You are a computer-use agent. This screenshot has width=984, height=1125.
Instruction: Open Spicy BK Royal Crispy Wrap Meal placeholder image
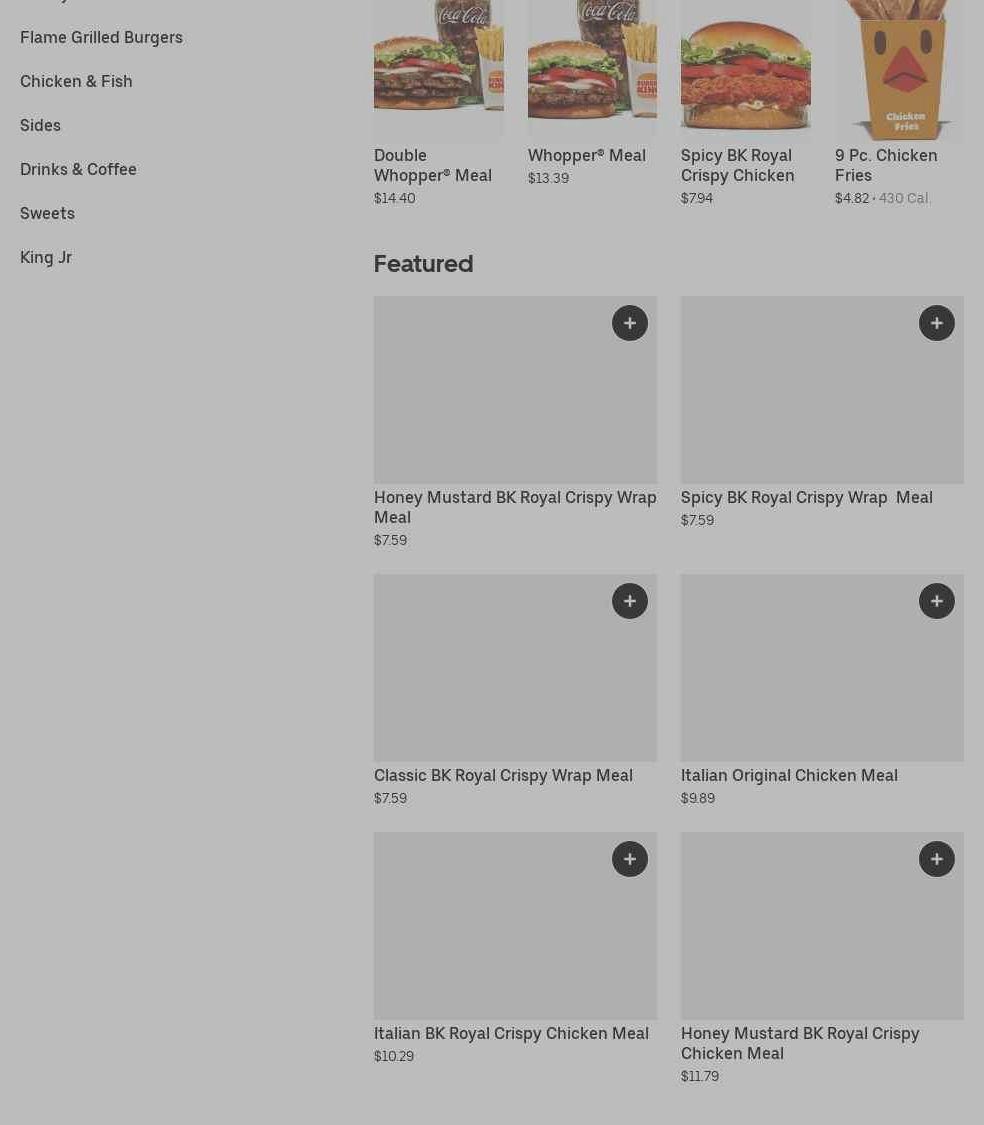tap(822, 390)
